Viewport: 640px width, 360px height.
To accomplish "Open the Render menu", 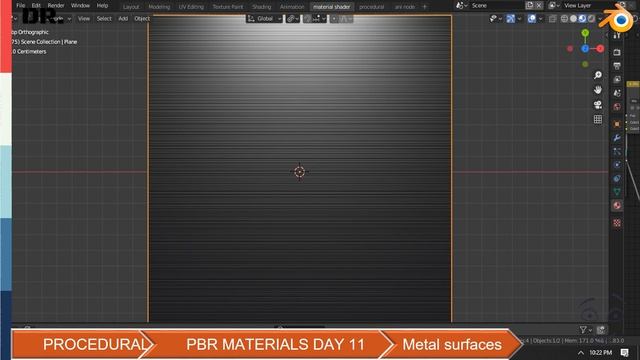I will click(x=56, y=5).
